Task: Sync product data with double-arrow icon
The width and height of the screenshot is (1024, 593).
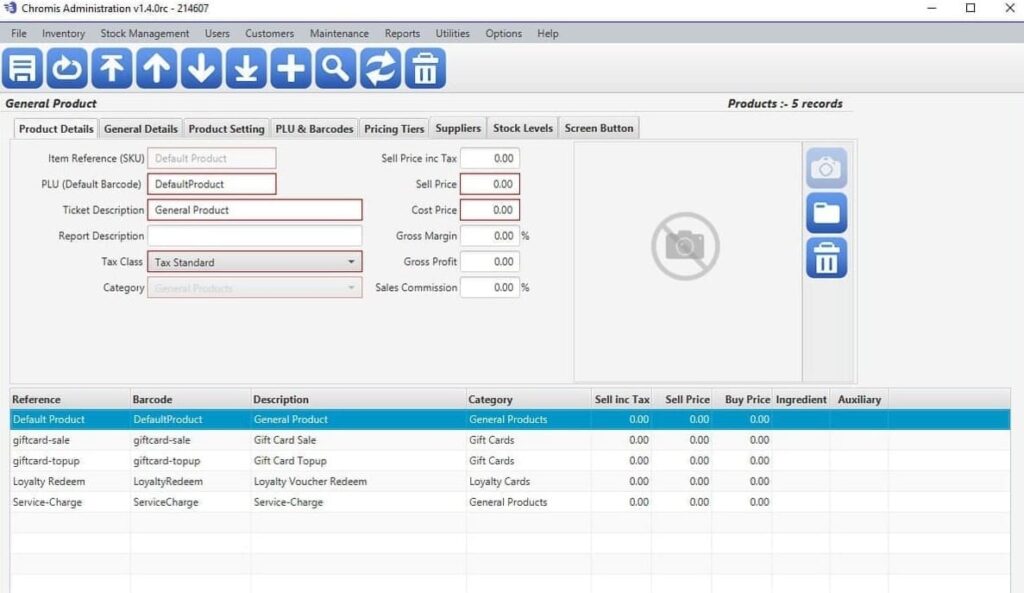Action: 380,69
